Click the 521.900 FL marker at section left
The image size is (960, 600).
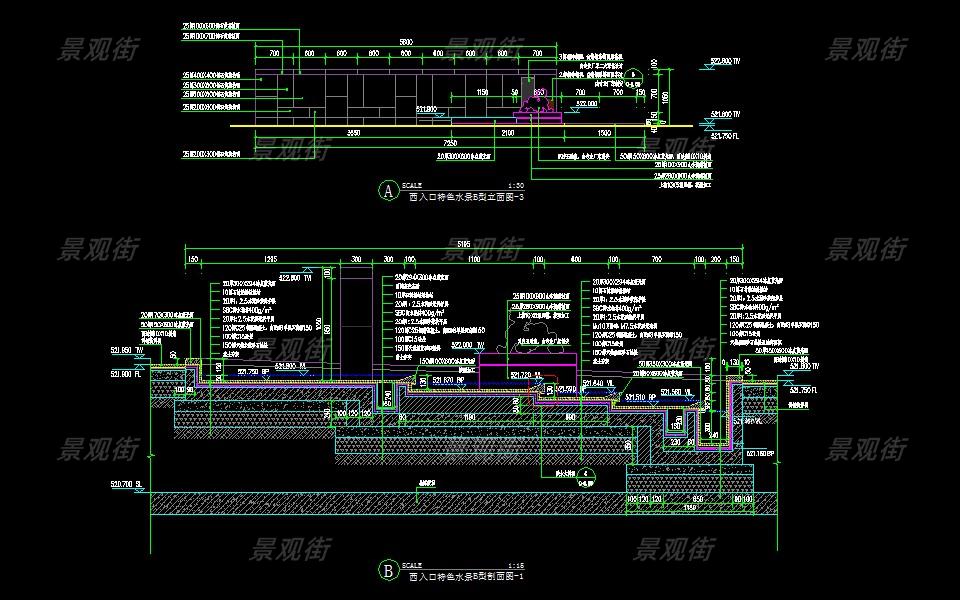pos(126,374)
